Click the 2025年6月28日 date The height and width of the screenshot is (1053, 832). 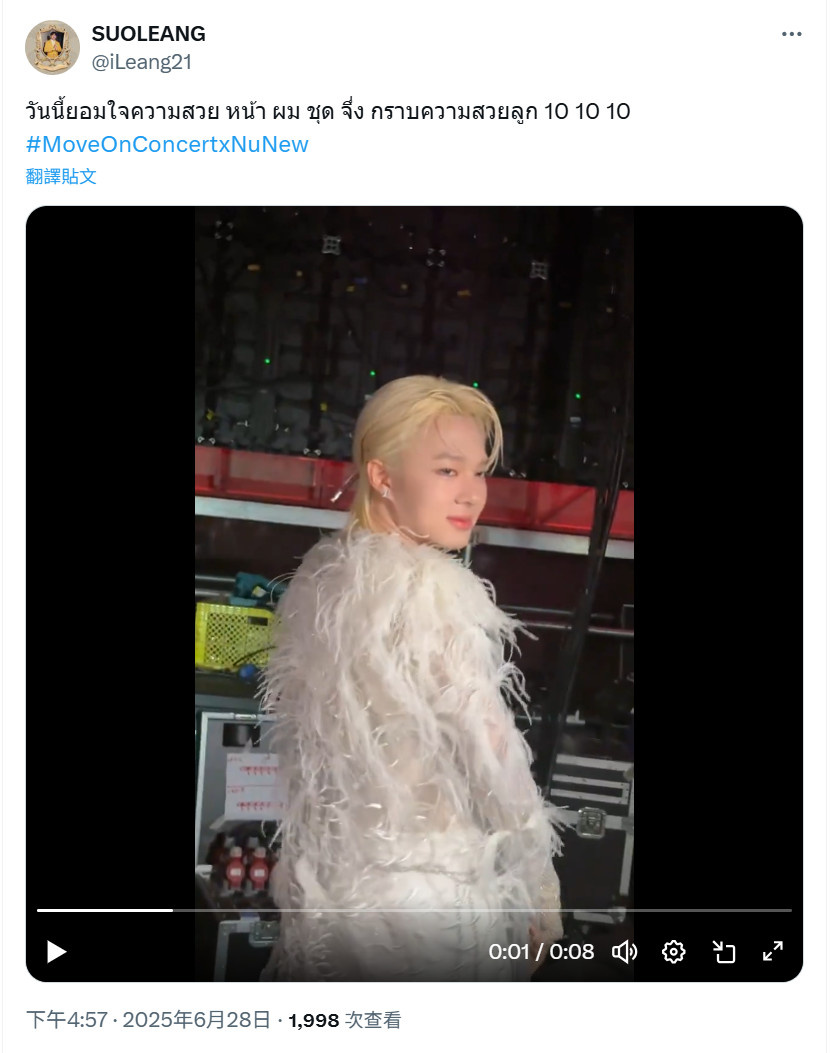pos(196,1020)
